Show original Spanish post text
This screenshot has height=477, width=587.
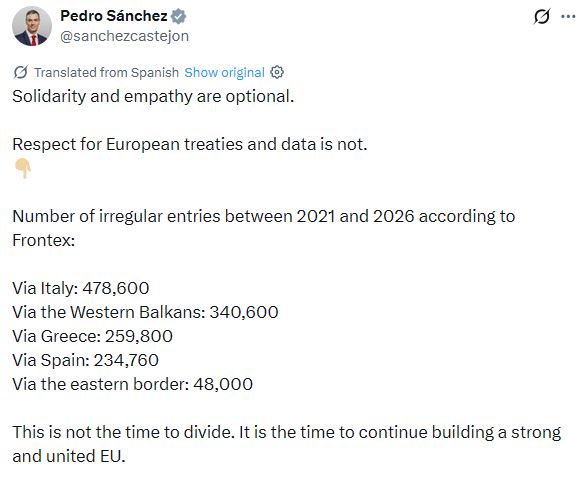[224, 72]
